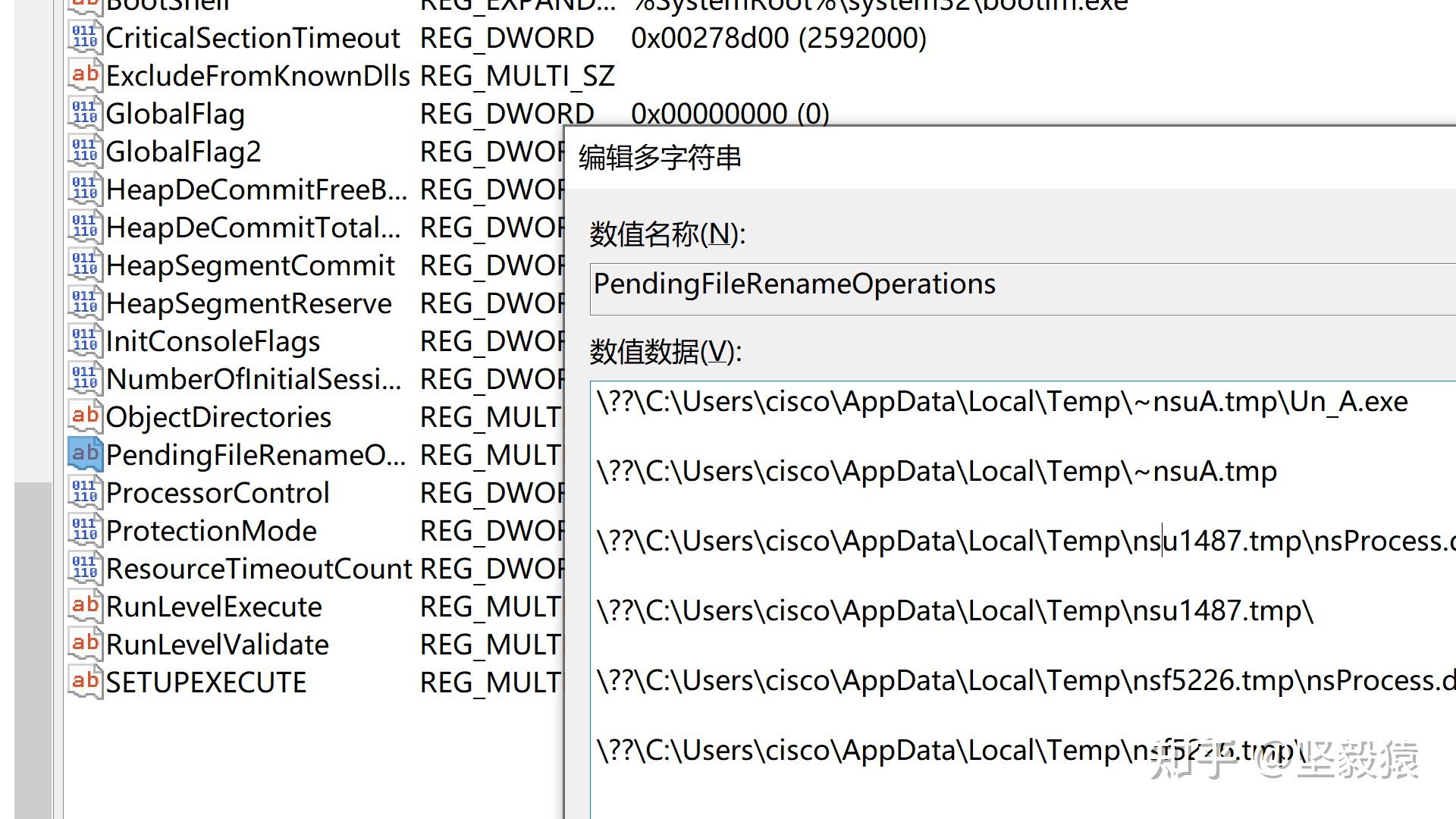Click the ab icon for ObjectDirectories
The width and height of the screenshot is (1456, 819).
pyautogui.click(x=84, y=416)
